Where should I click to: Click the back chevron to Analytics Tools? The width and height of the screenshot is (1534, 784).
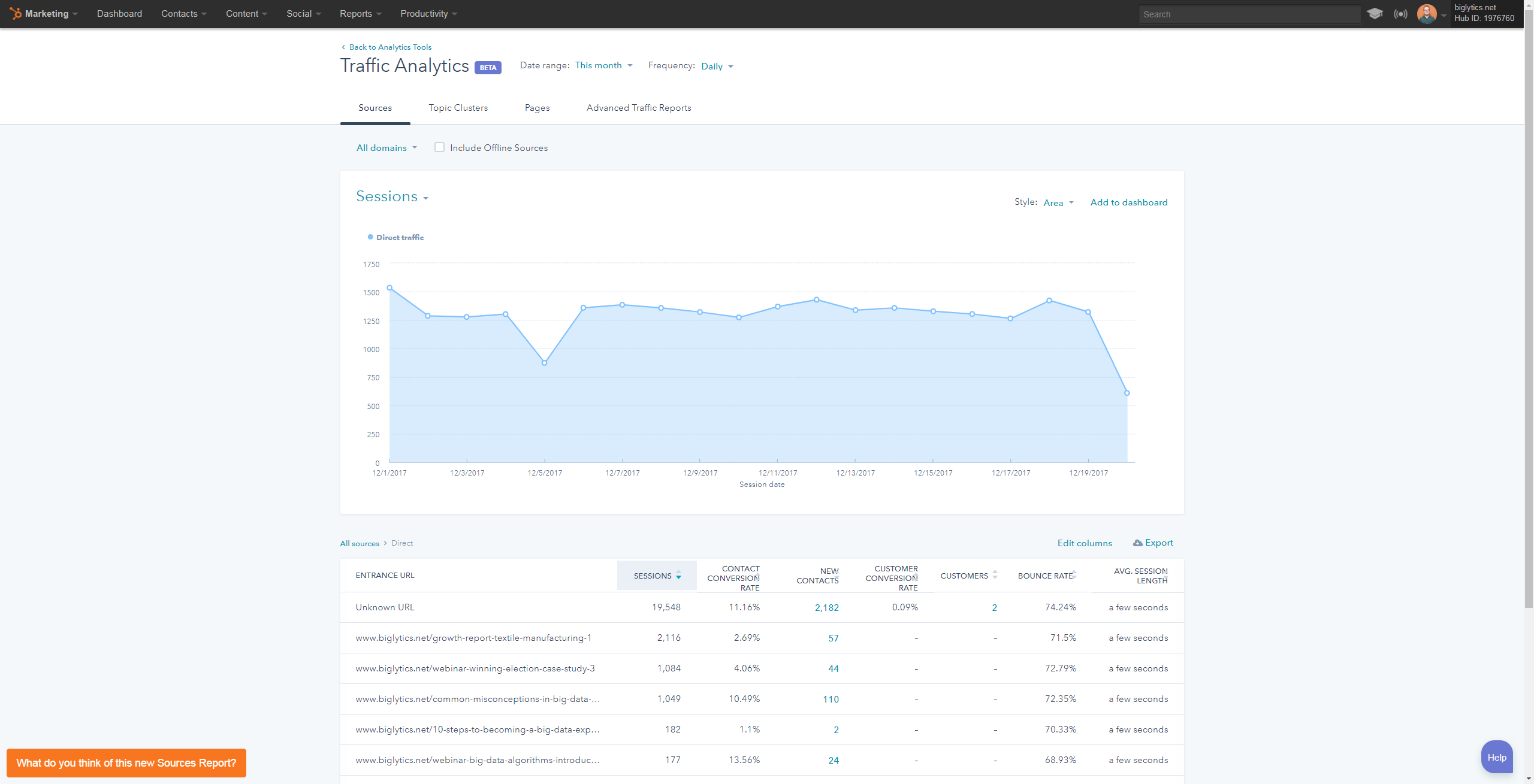343,47
